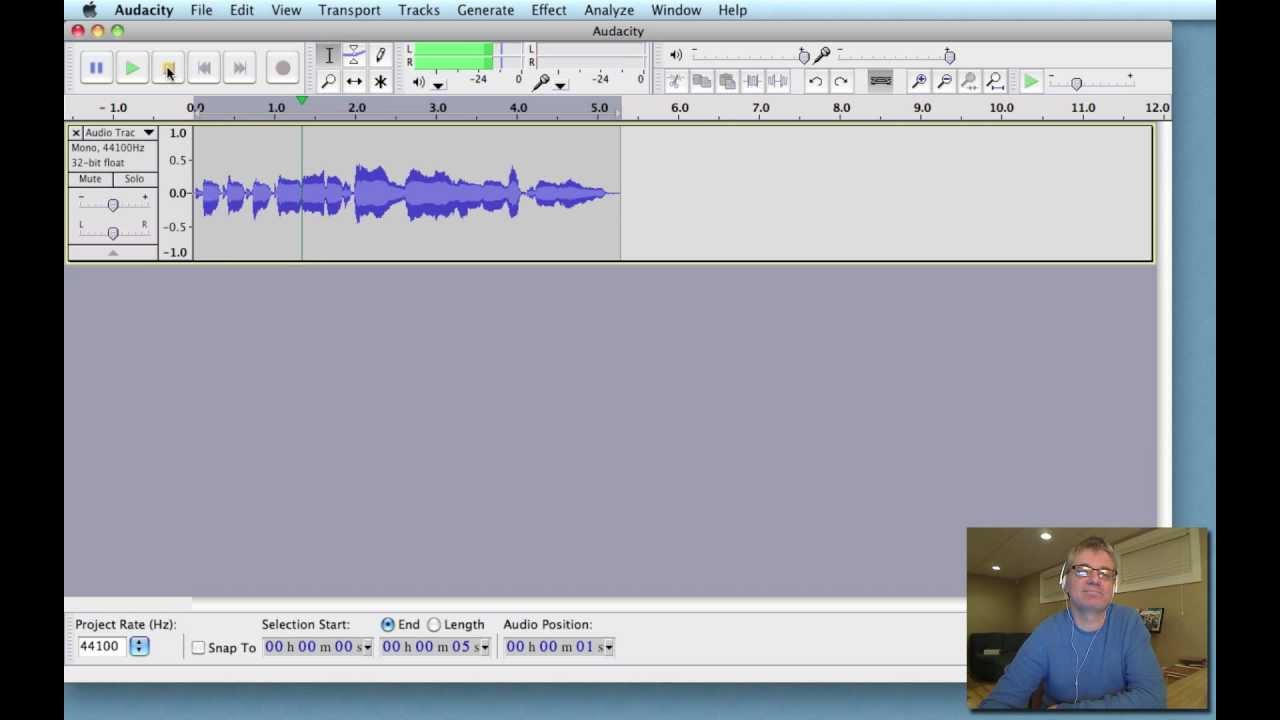Adjust the output volume slider

click(804, 56)
